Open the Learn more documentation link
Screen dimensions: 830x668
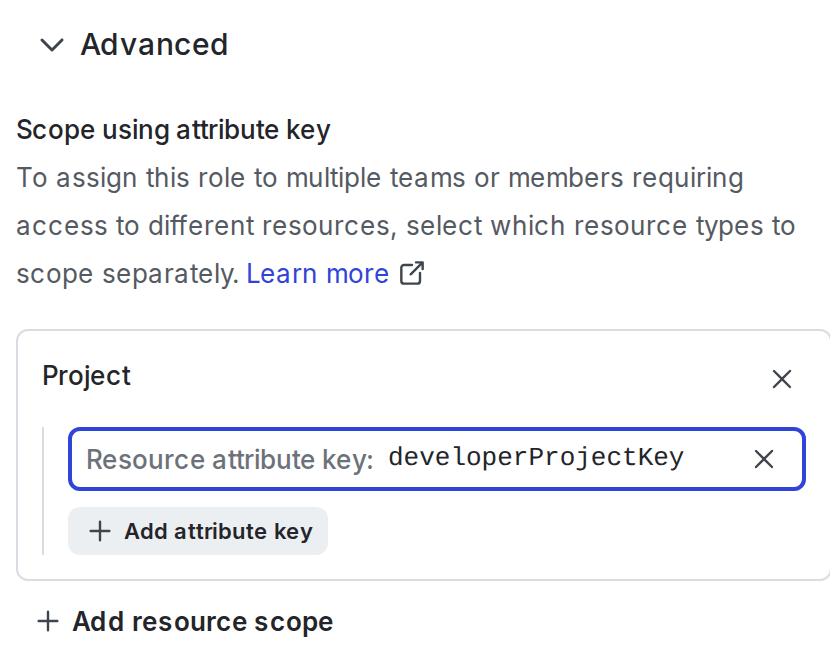click(317, 273)
